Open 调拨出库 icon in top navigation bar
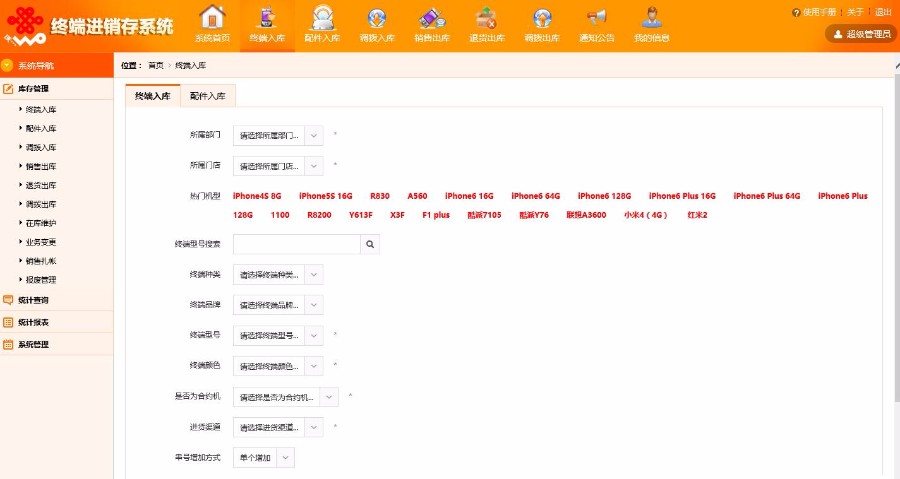Screen dimensions: 900x479 (x=542, y=17)
